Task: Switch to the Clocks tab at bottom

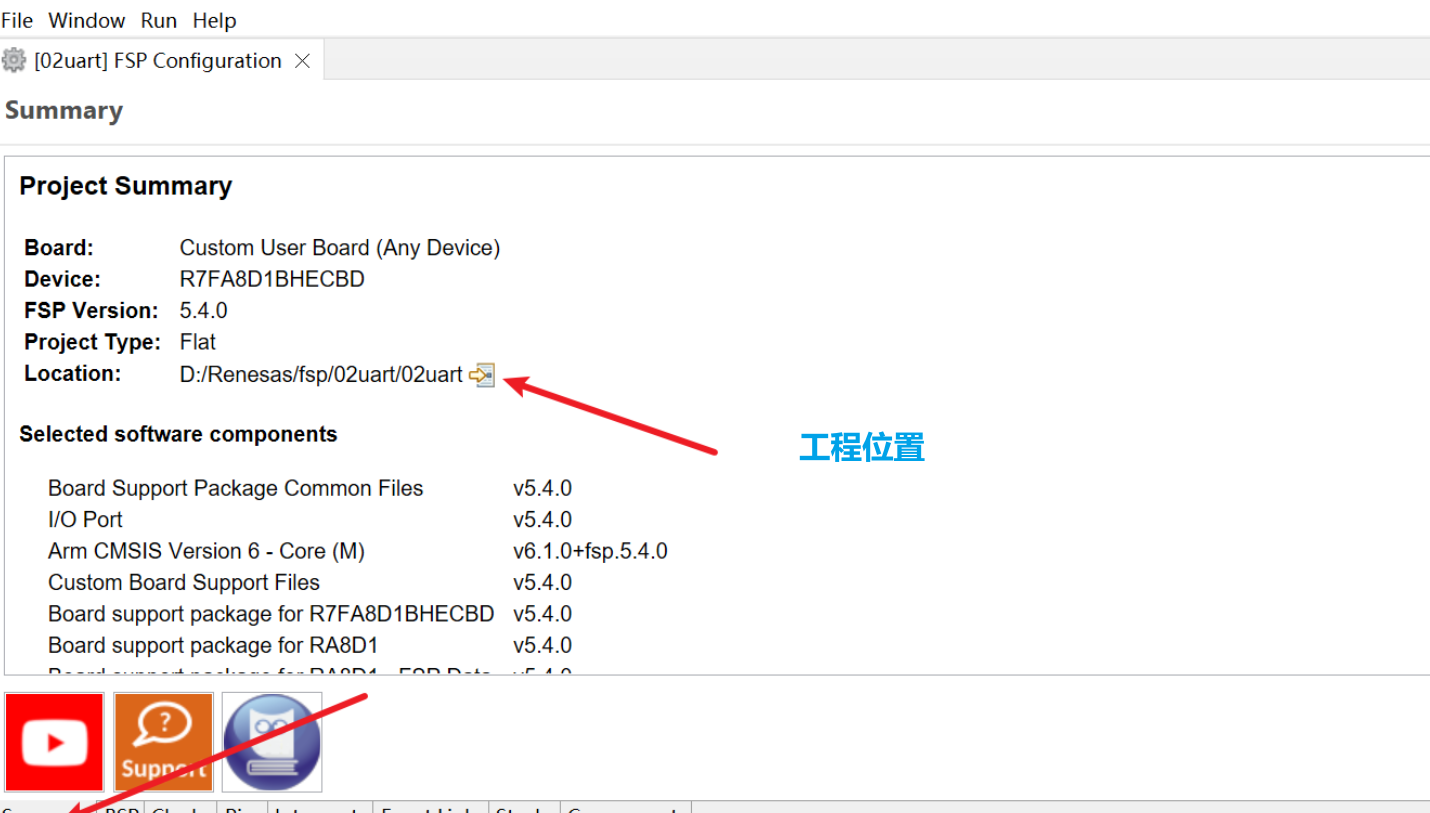Action: (x=180, y=807)
